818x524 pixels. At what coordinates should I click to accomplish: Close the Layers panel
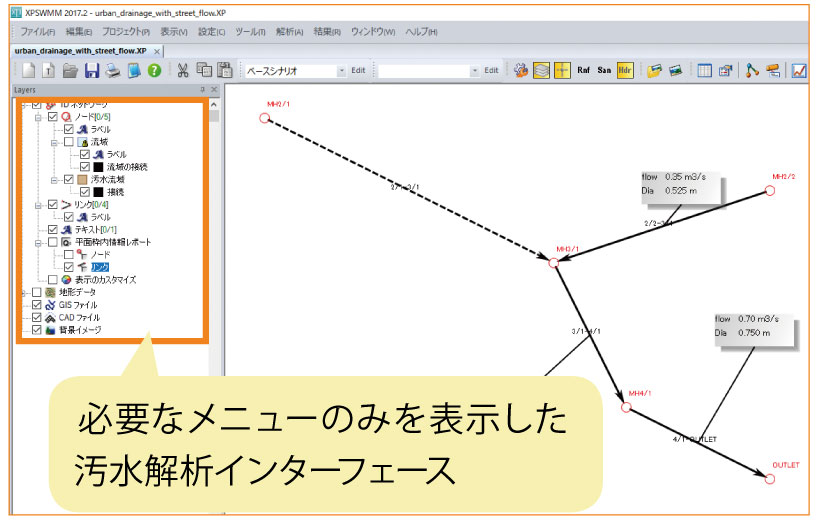tap(214, 90)
